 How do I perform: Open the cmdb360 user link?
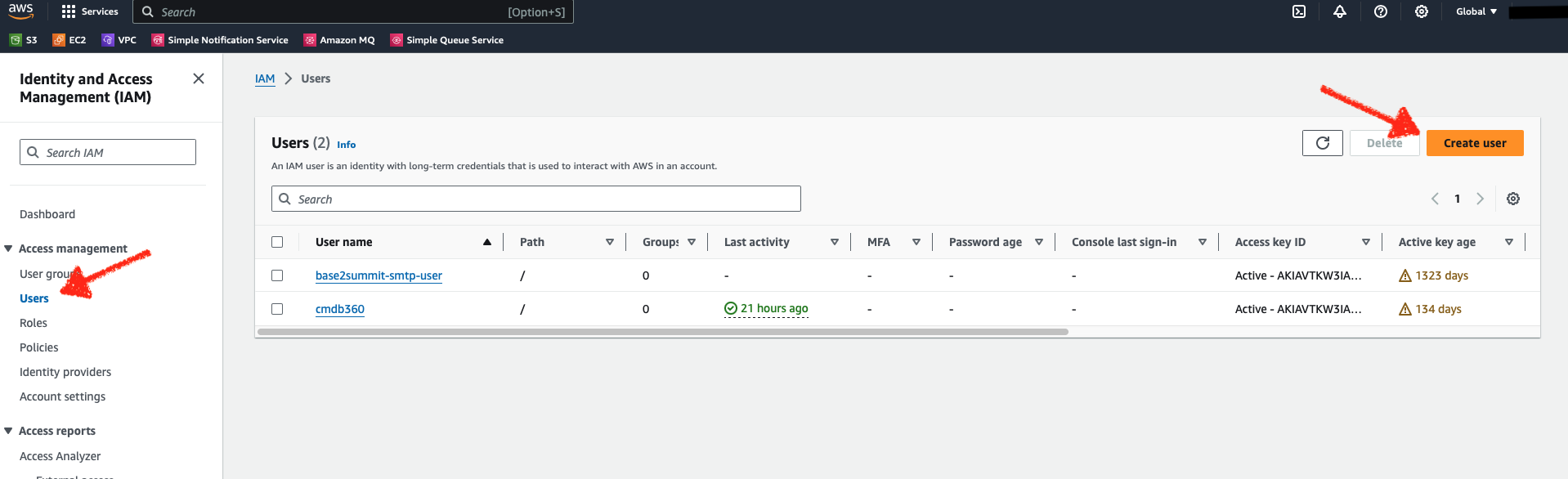[x=340, y=309]
